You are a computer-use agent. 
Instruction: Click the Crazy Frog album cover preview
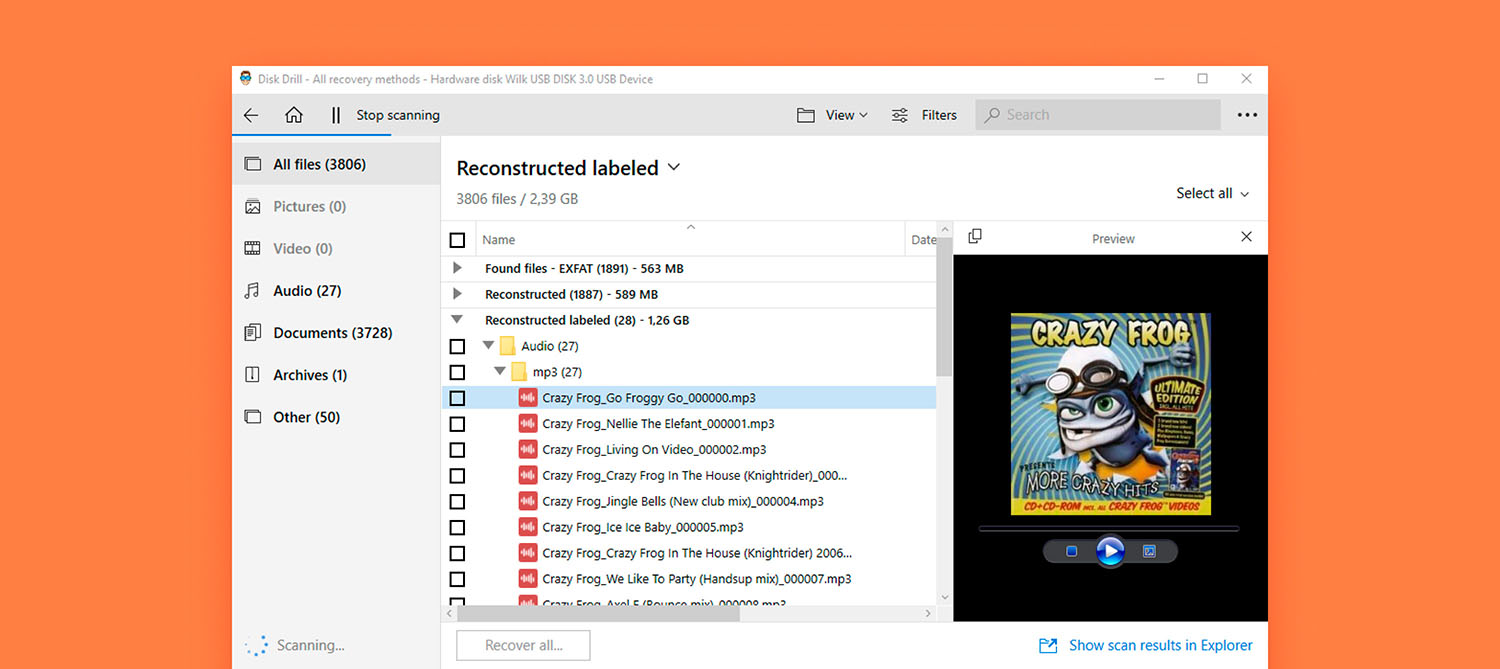(x=1110, y=414)
